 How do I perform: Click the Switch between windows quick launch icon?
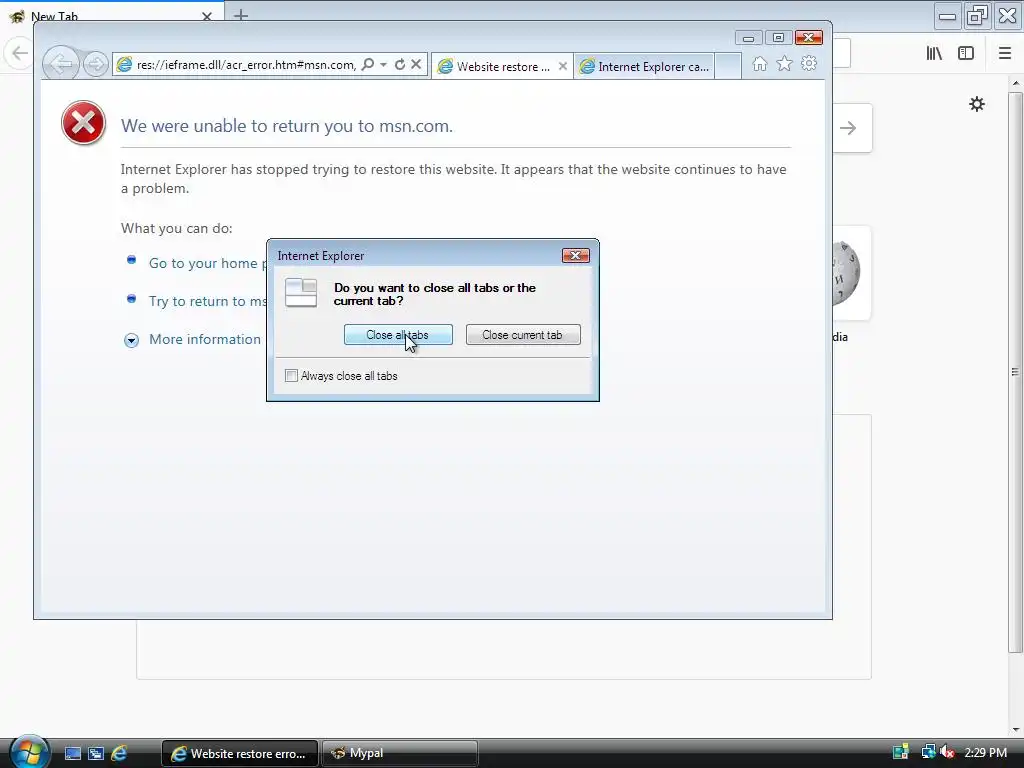pos(96,754)
